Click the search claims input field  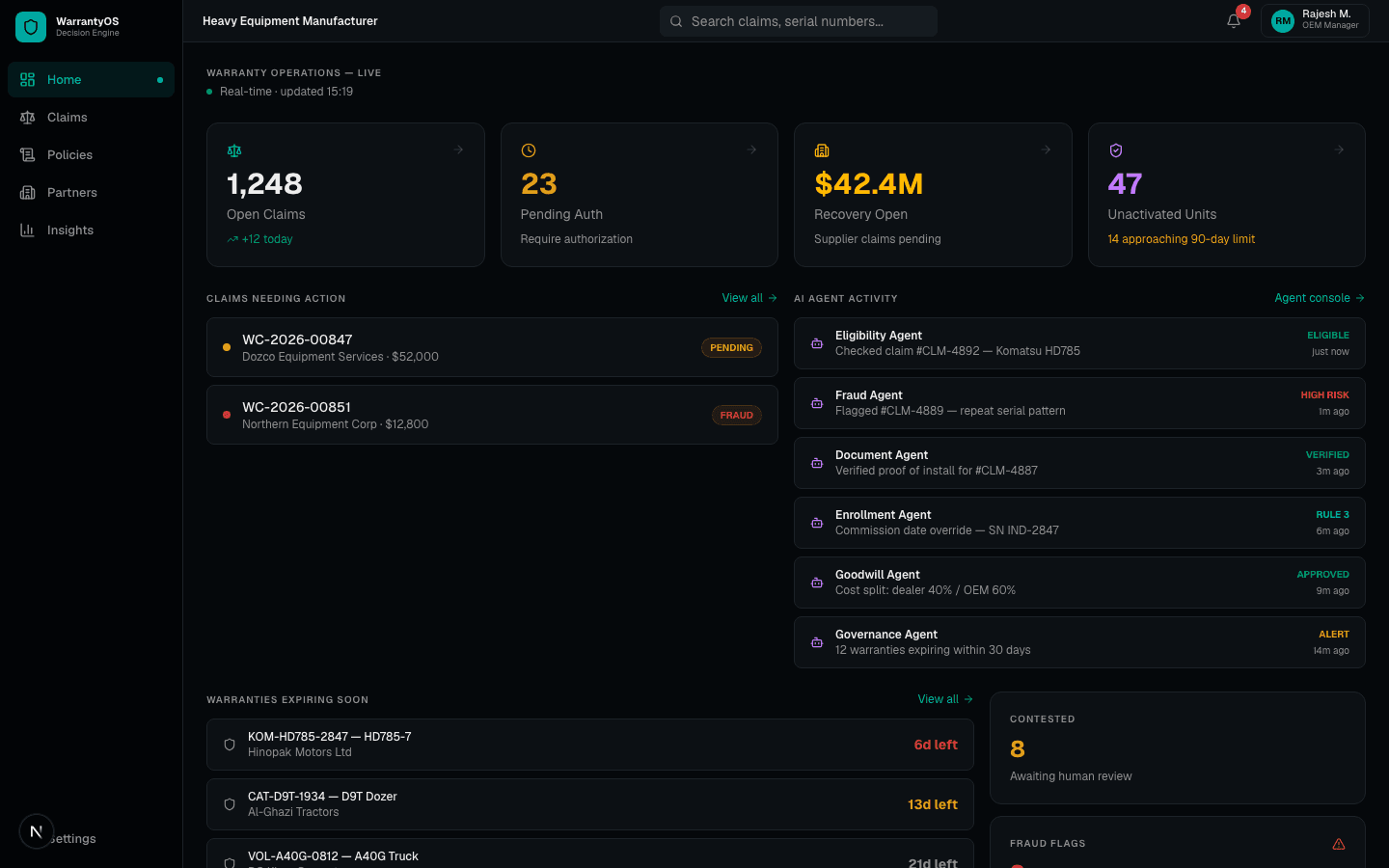tap(799, 21)
